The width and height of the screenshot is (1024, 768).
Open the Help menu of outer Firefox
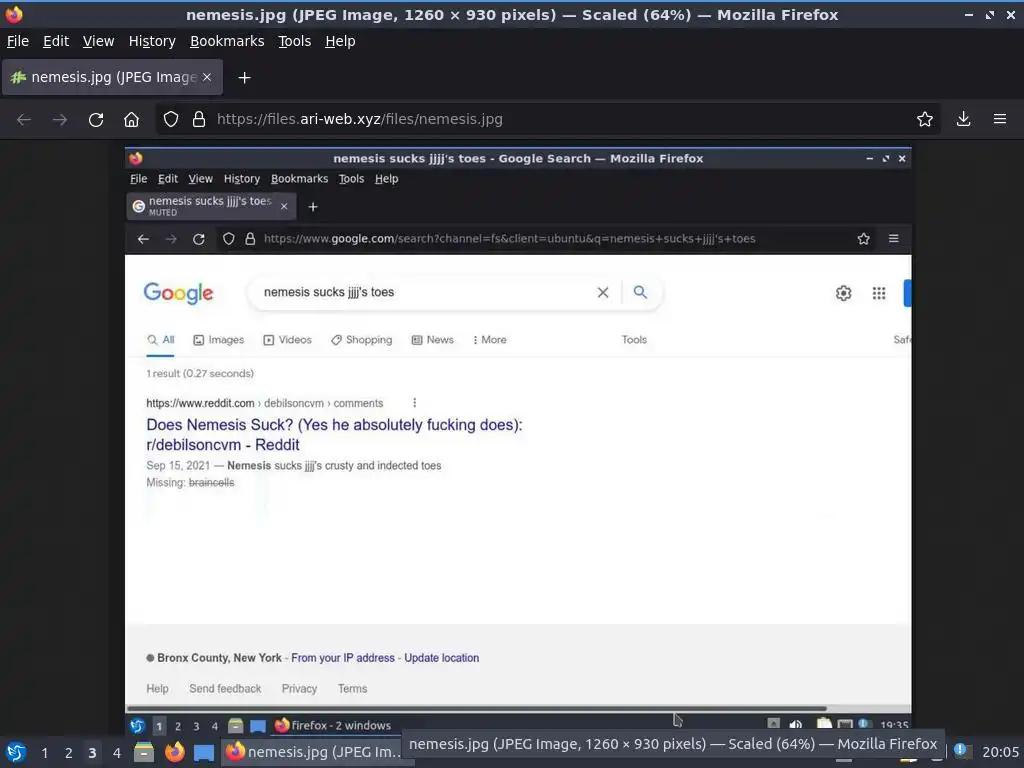tap(340, 41)
